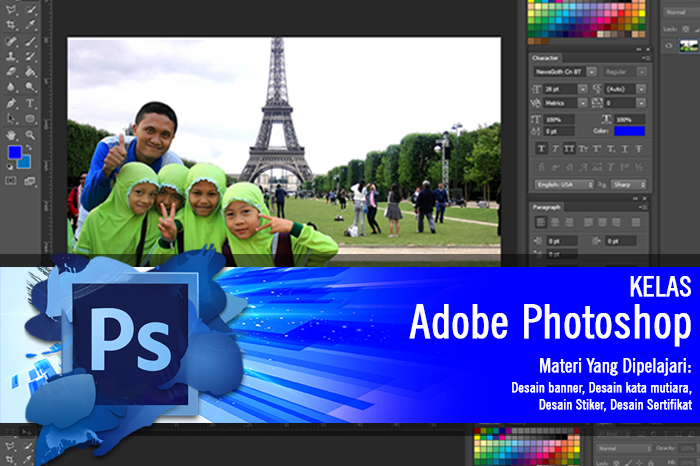Select the History Brush tool
The image size is (700, 466).
click(30, 56)
